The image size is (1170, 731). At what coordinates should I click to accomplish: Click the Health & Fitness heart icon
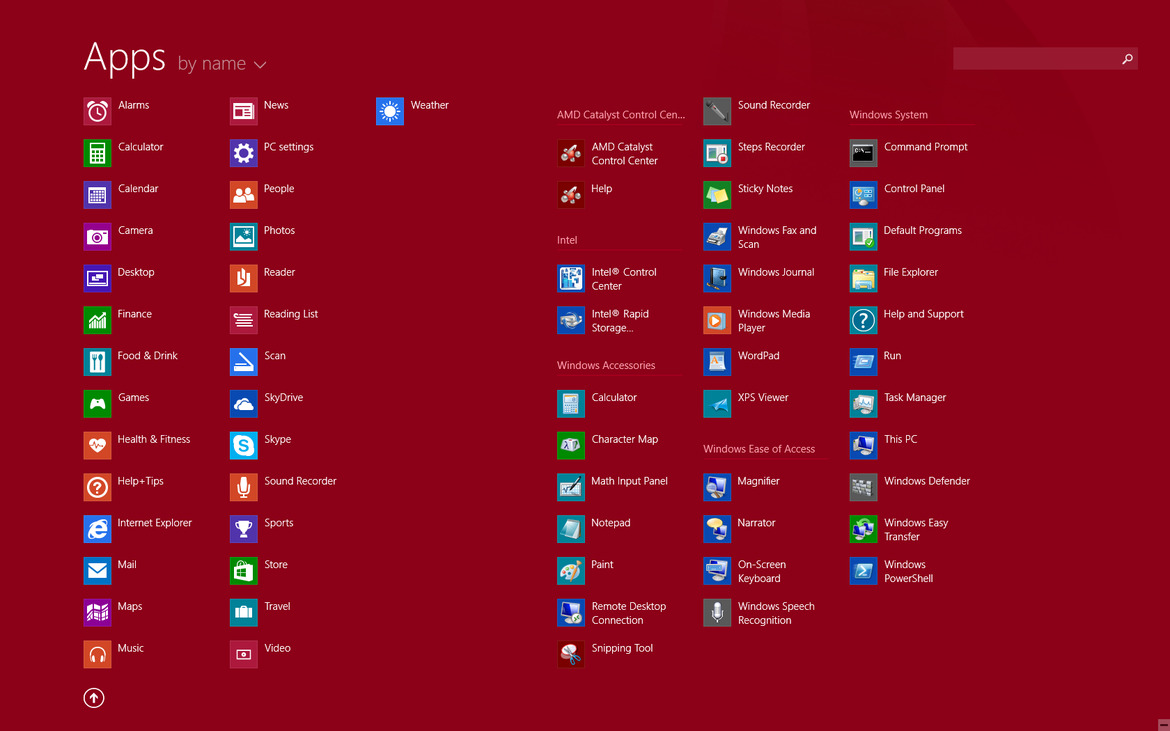point(97,445)
